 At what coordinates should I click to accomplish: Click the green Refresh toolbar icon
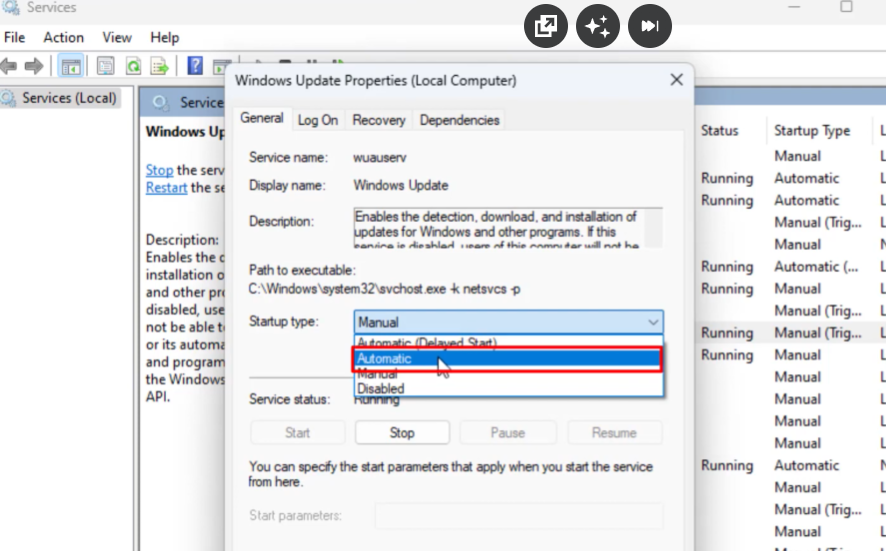[x=133, y=66]
